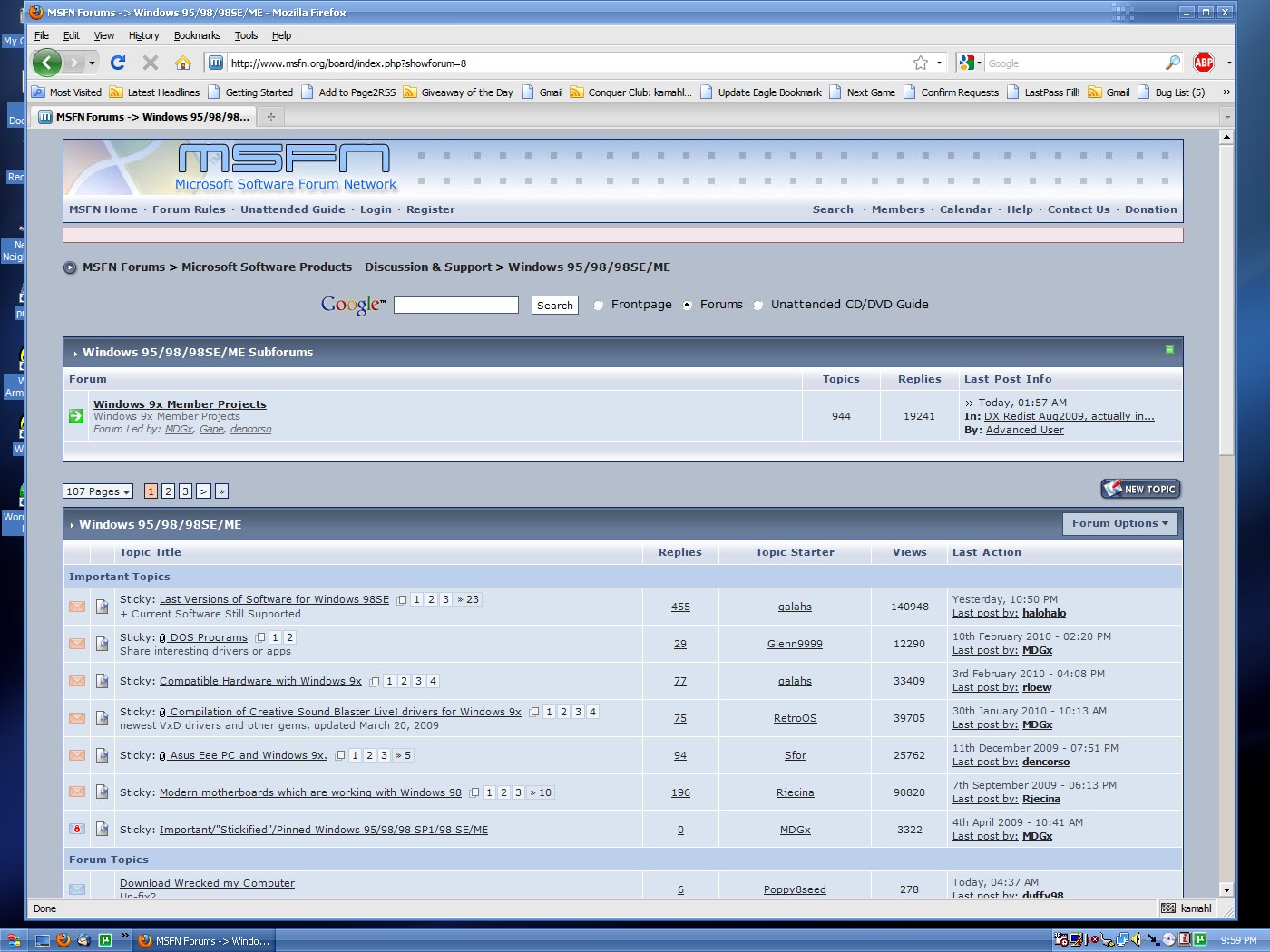Click the vertical scrollbar thumb
Image resolution: width=1270 pixels, height=952 pixels.
(x=1226, y=299)
